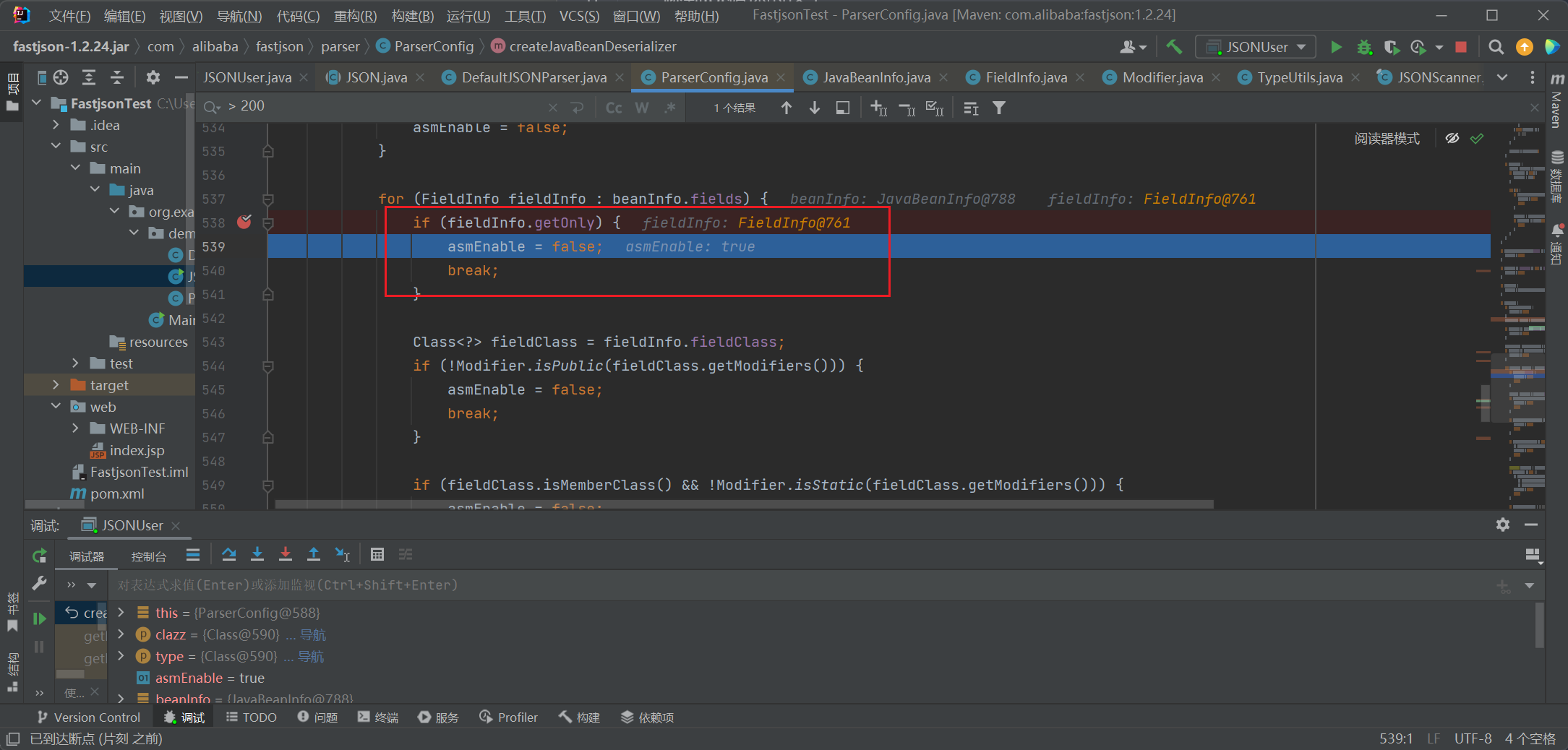1568x750 pixels.
Task: Open search results in Find window
Action: point(843,108)
